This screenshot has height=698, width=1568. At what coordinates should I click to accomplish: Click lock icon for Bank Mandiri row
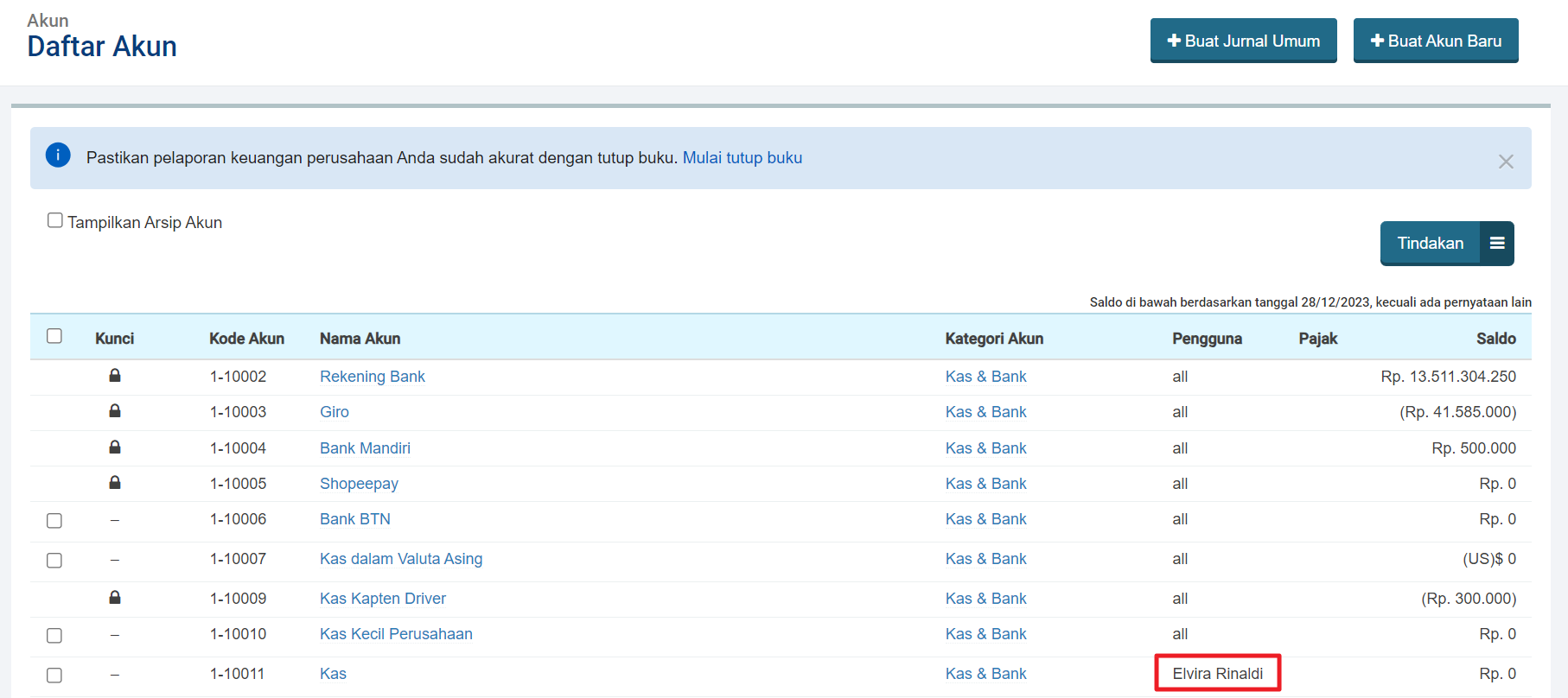point(114,447)
